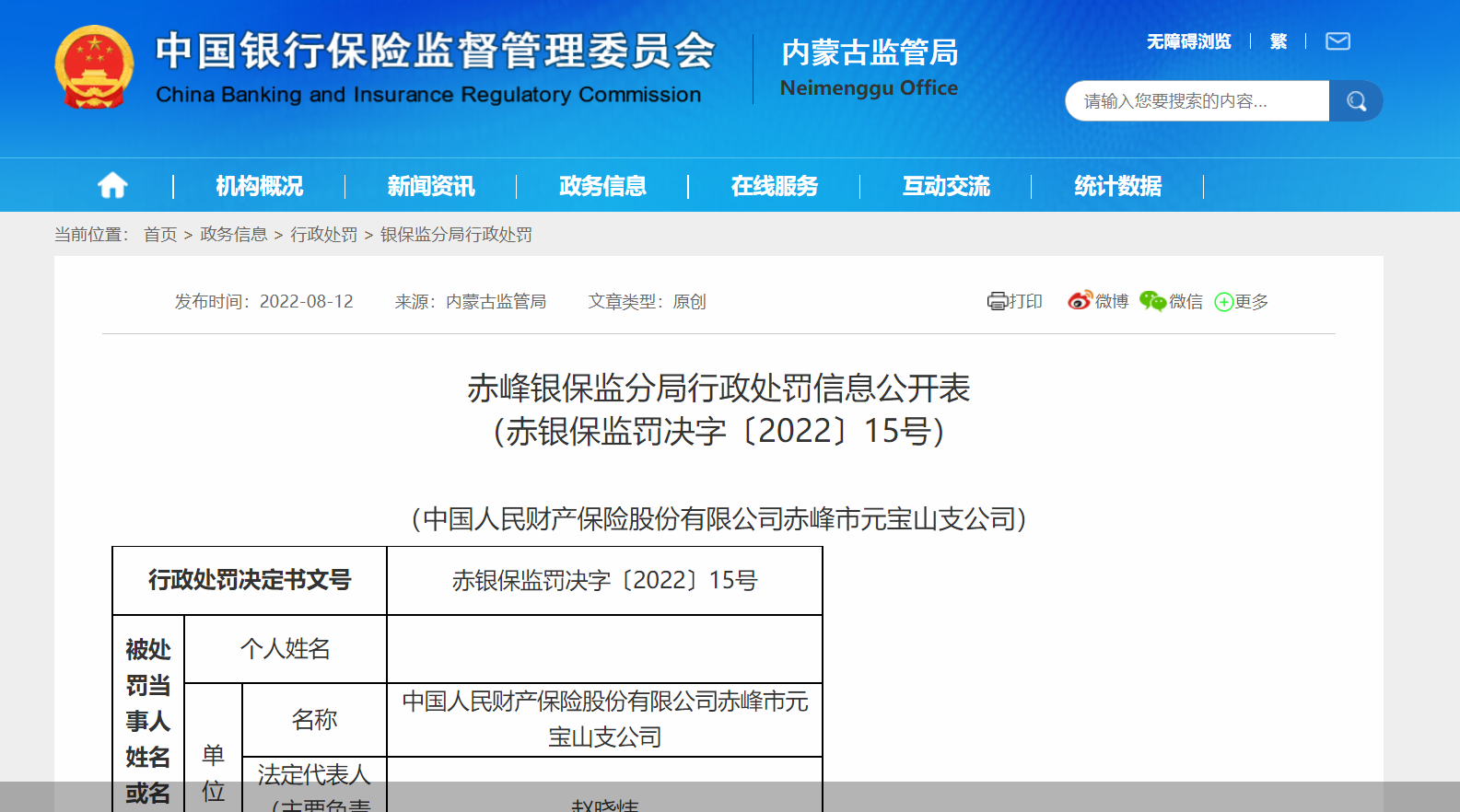This screenshot has height=812, width=1460.
Task: Open the mail envelope icon
Action: pos(1337,41)
